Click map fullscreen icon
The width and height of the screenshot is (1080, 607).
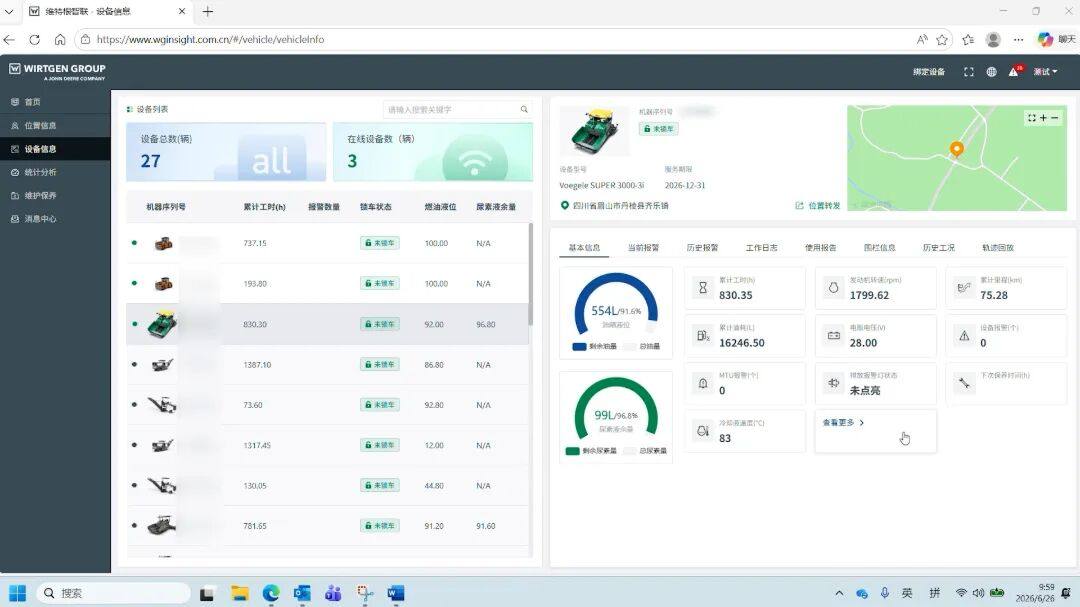click(x=1031, y=118)
